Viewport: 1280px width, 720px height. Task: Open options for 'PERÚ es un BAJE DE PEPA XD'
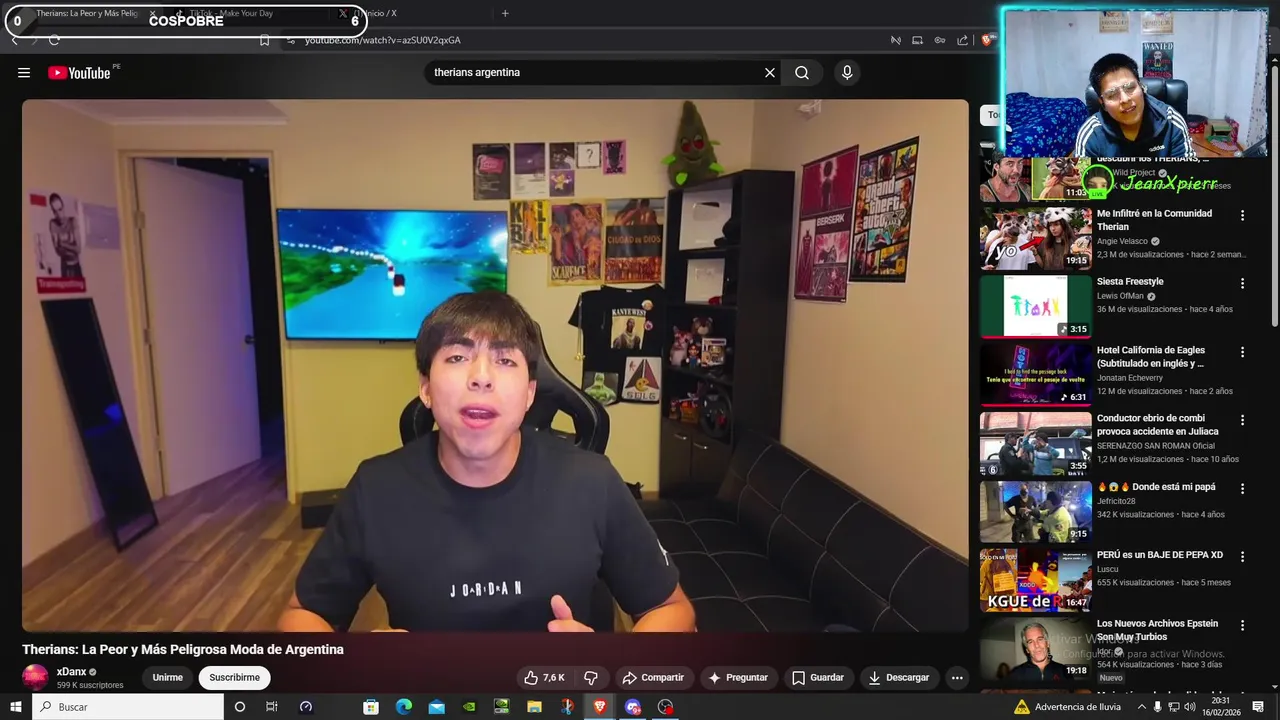click(1242, 556)
